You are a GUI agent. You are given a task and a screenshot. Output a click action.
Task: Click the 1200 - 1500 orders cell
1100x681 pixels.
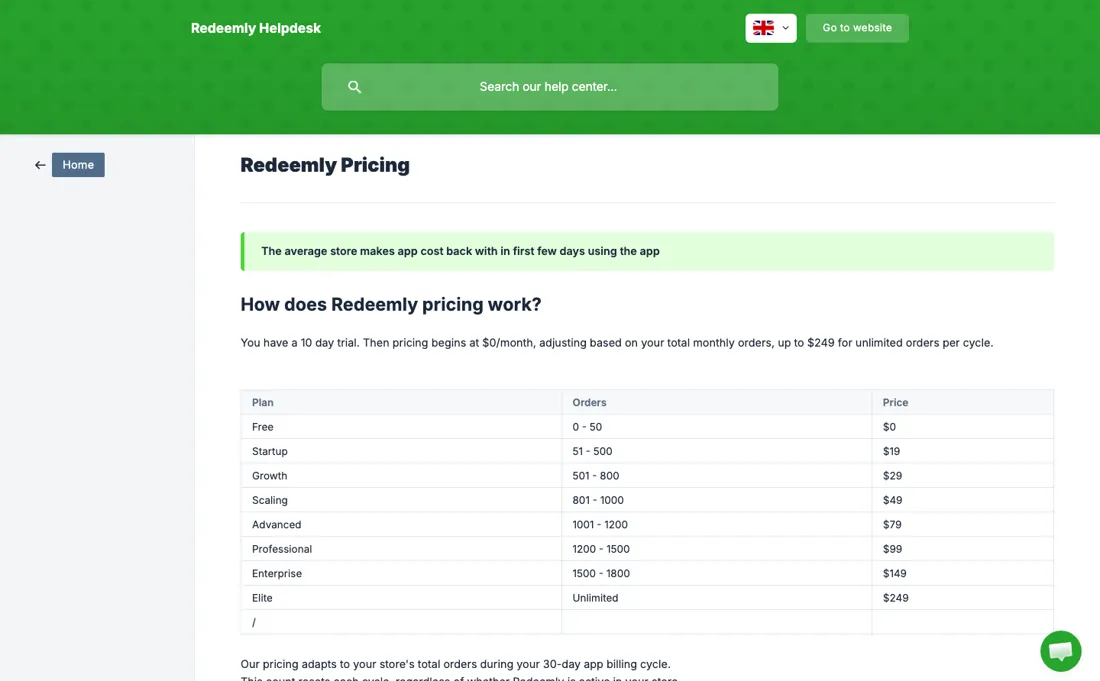716,549
